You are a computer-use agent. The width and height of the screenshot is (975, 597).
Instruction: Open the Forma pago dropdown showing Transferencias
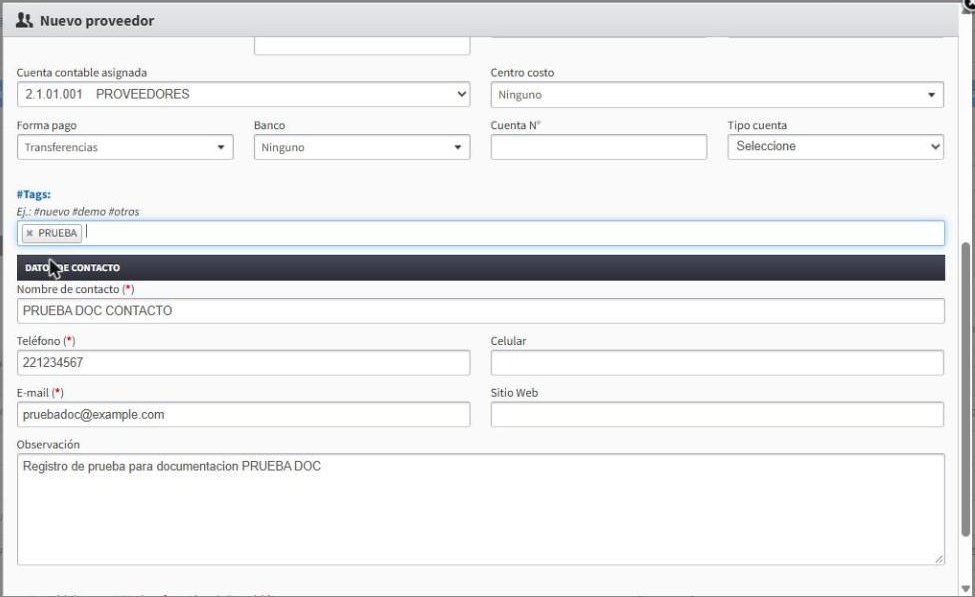[x=125, y=147]
